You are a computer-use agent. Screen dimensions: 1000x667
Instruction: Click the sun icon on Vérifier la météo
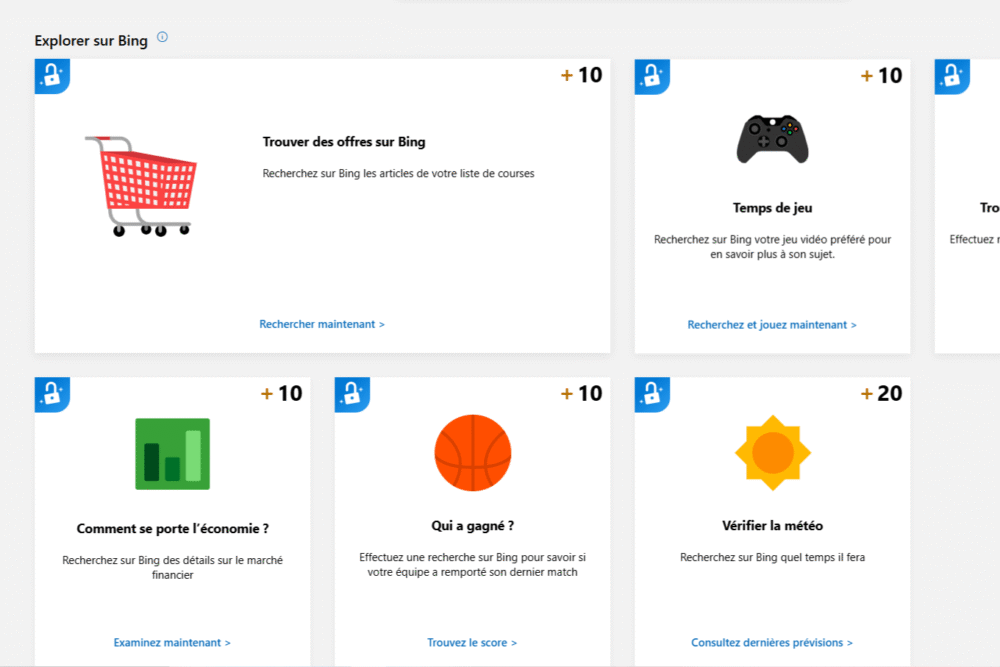(771, 453)
